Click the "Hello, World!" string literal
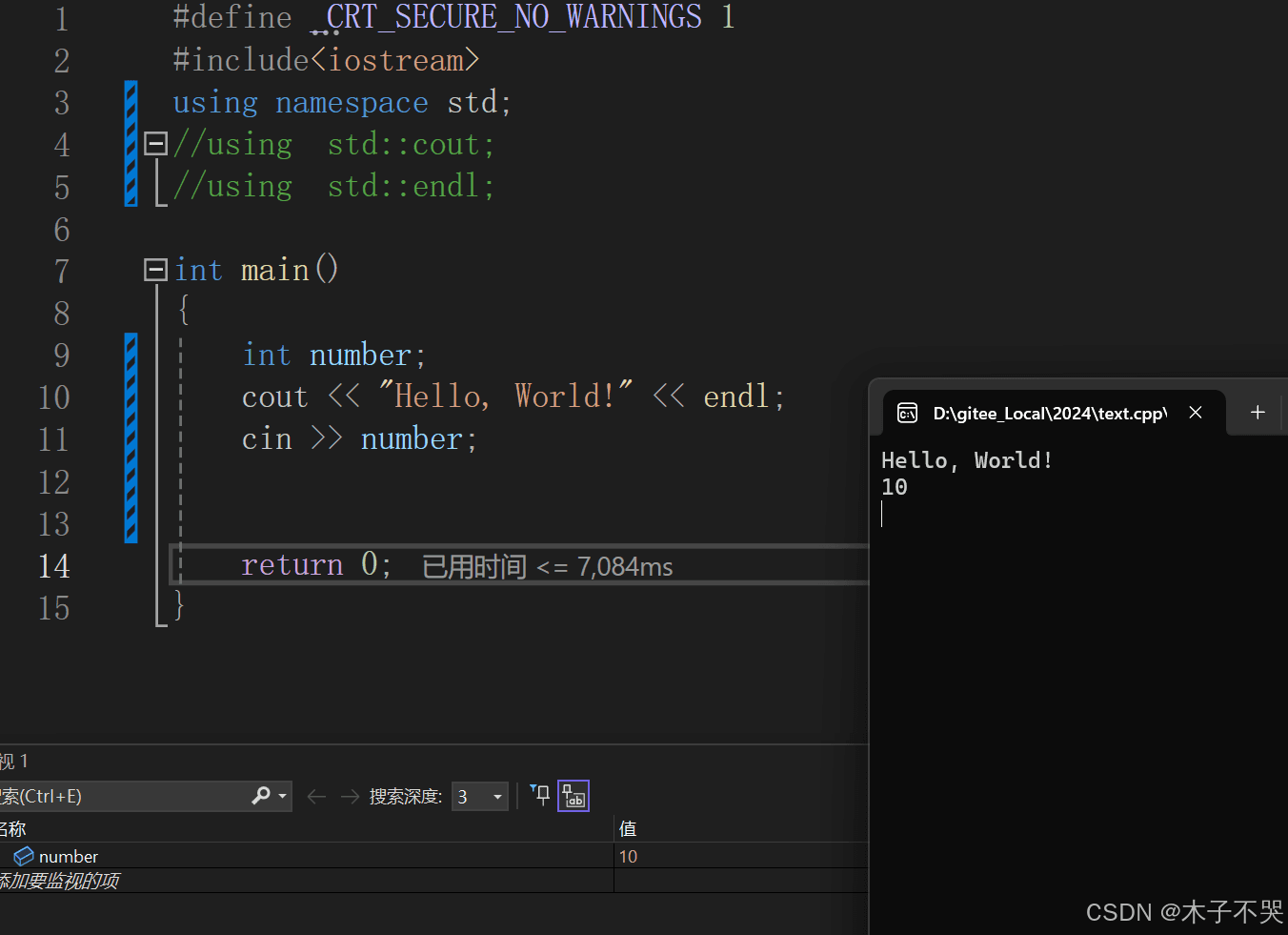Image resolution: width=1288 pixels, height=935 pixels. pos(505,396)
